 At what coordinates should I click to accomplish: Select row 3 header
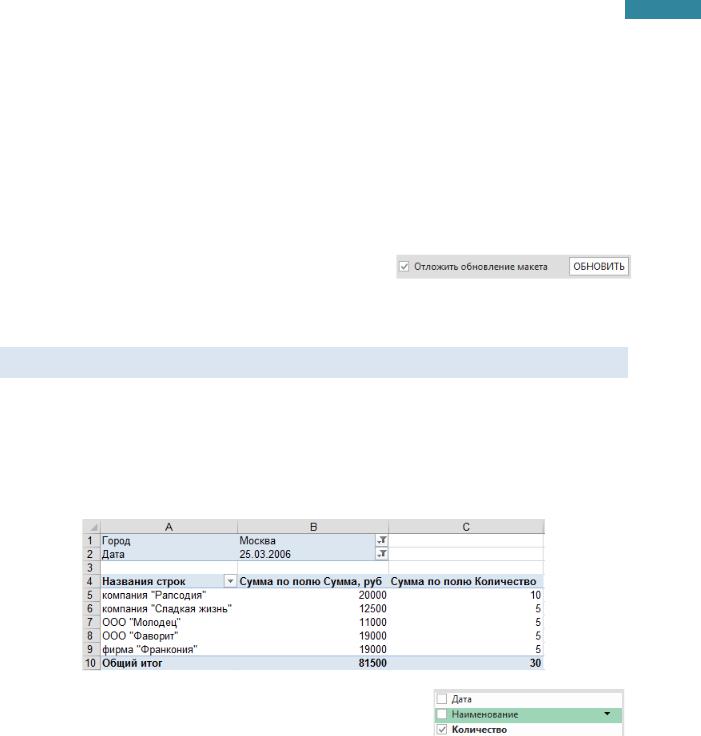click(91, 567)
